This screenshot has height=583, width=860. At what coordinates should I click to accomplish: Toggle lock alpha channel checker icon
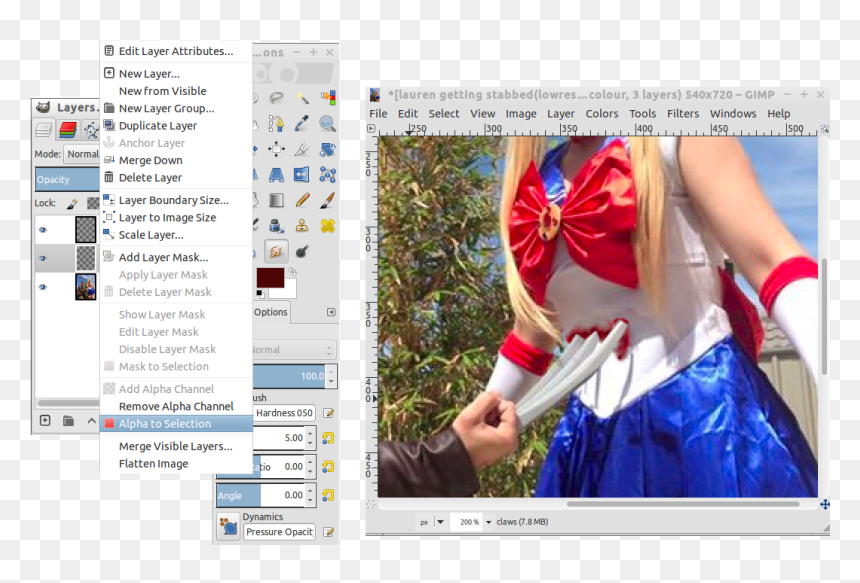click(x=93, y=203)
